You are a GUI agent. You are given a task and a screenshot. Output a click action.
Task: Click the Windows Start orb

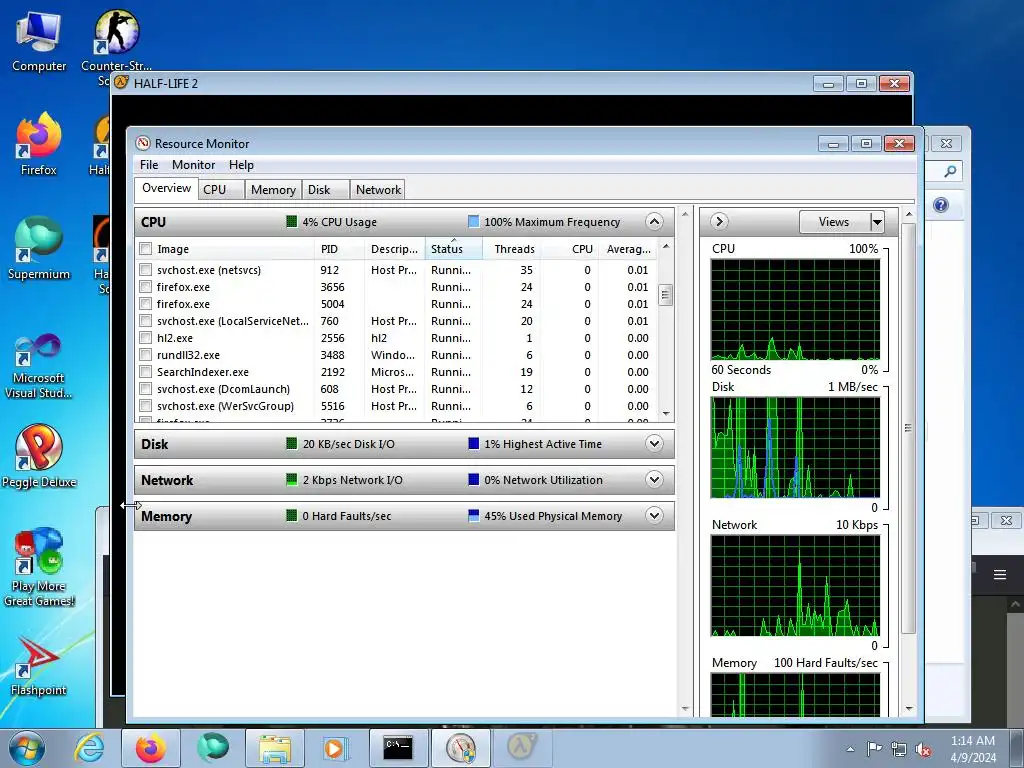(26, 748)
